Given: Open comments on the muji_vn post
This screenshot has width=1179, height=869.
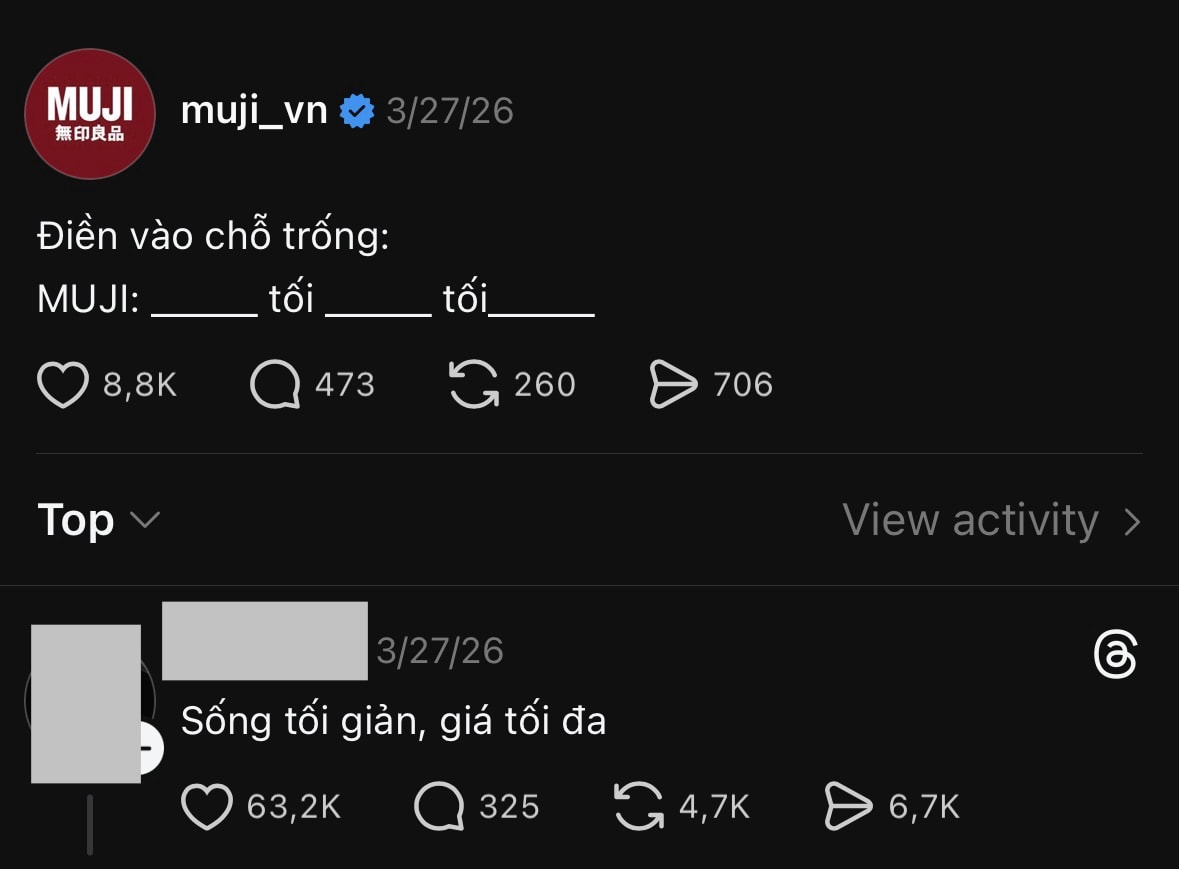Looking at the screenshot, I should coord(275,385).
